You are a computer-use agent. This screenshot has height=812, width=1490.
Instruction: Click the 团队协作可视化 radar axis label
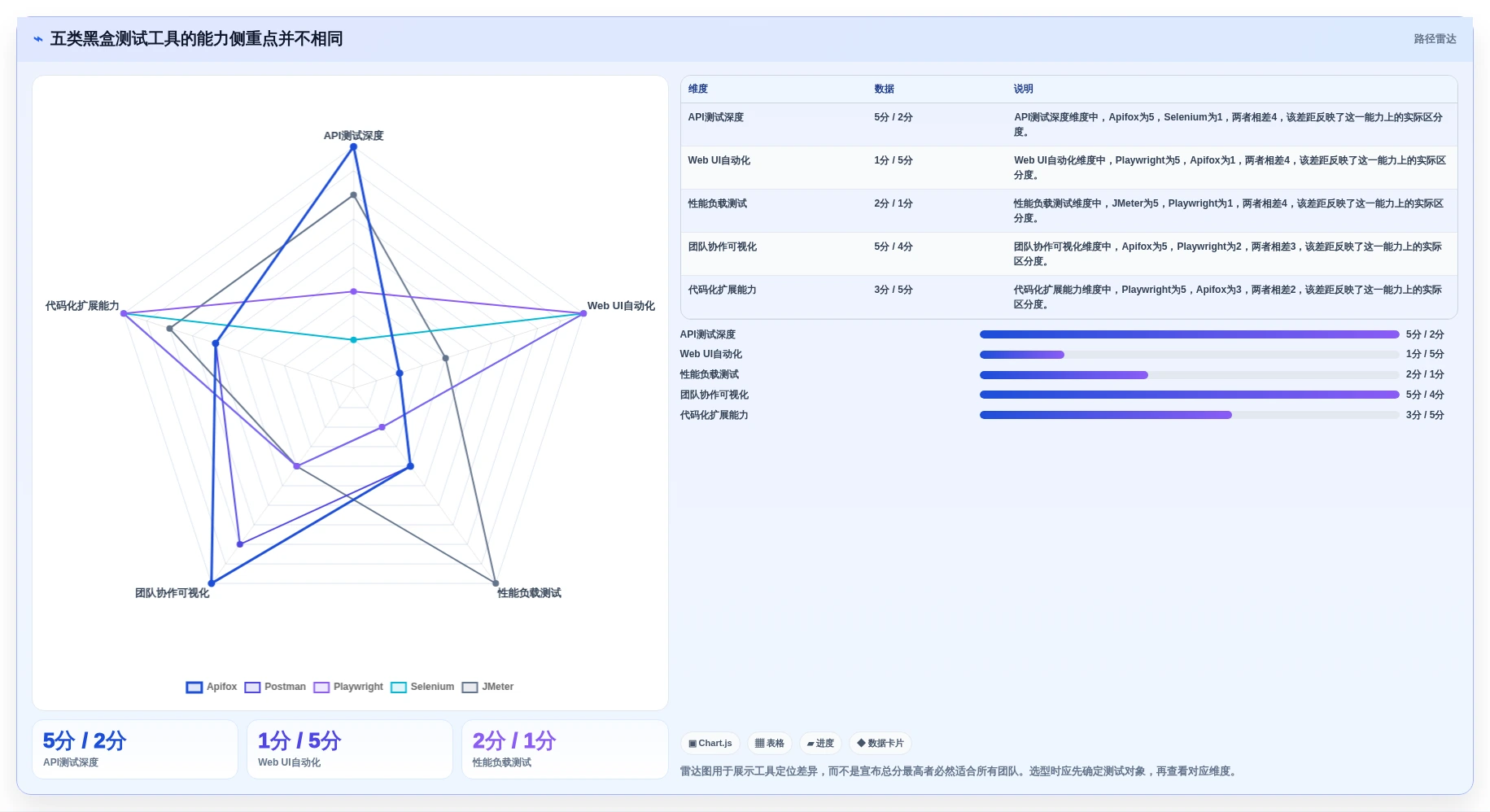coord(172,593)
